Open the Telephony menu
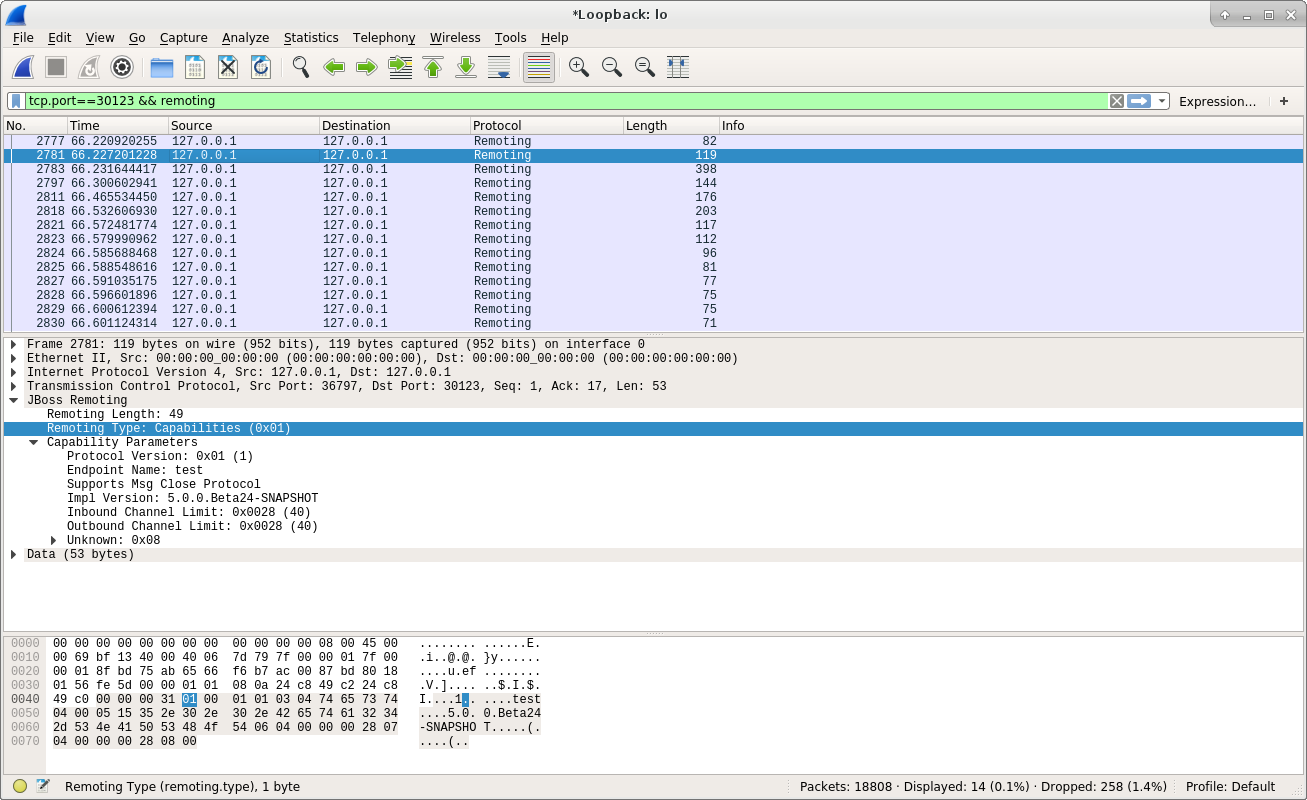Viewport: 1307px width, 800px height. (x=384, y=37)
